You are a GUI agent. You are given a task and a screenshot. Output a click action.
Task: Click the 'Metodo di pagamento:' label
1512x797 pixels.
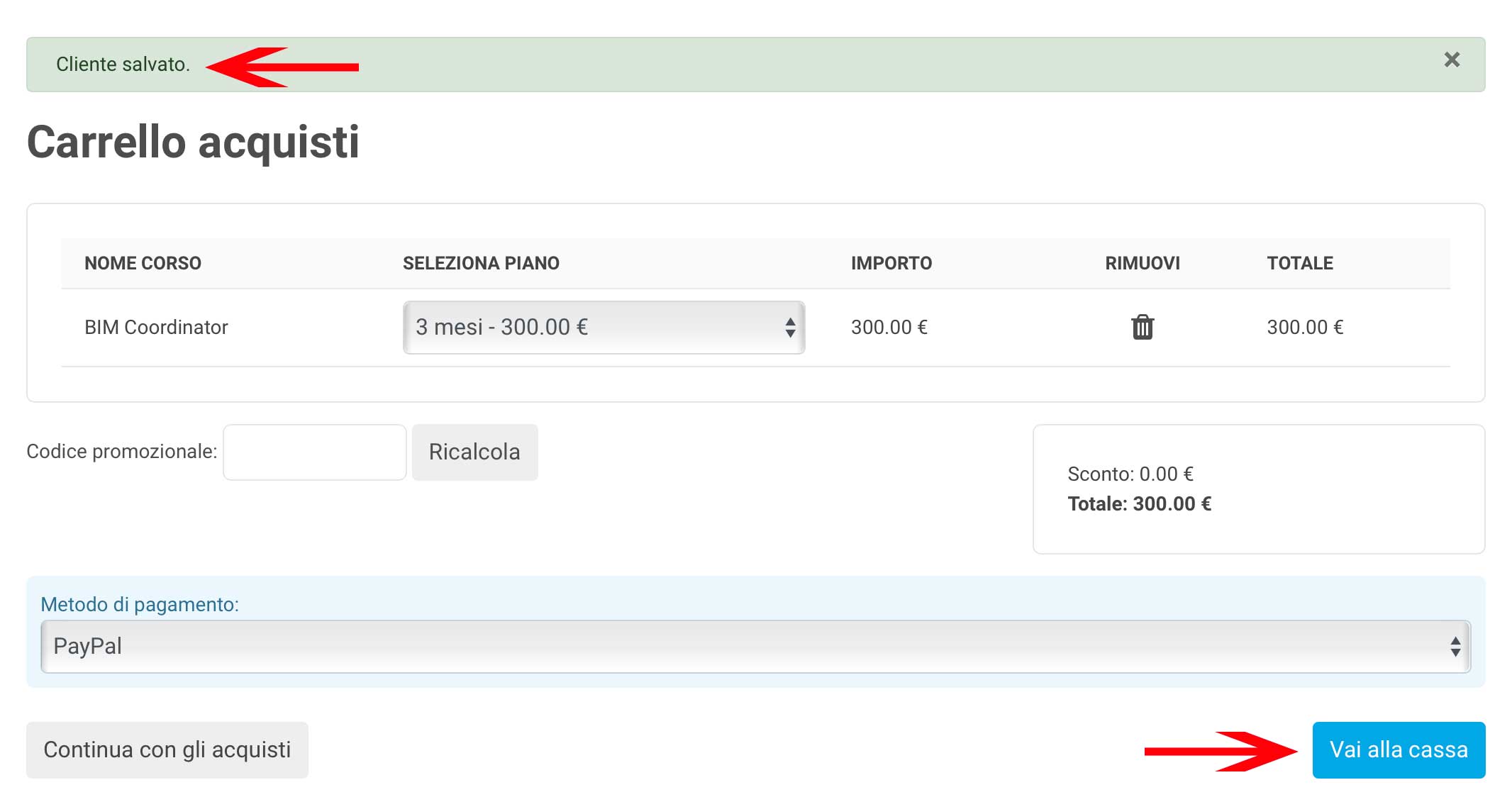pyautogui.click(x=140, y=605)
